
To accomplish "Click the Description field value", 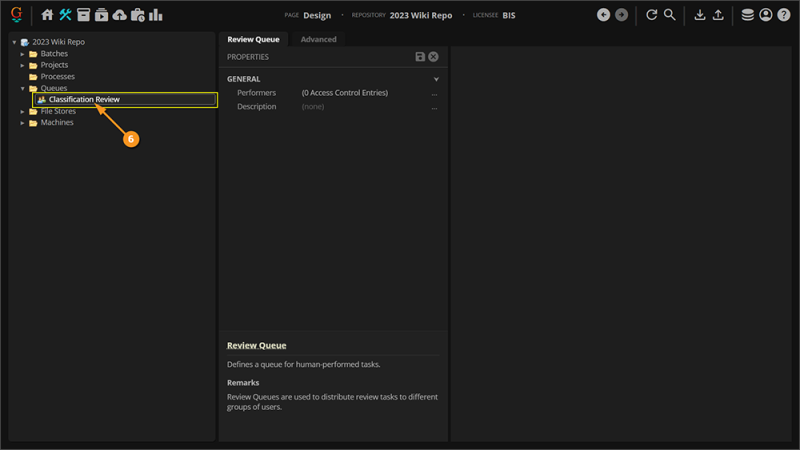I will pos(313,107).
